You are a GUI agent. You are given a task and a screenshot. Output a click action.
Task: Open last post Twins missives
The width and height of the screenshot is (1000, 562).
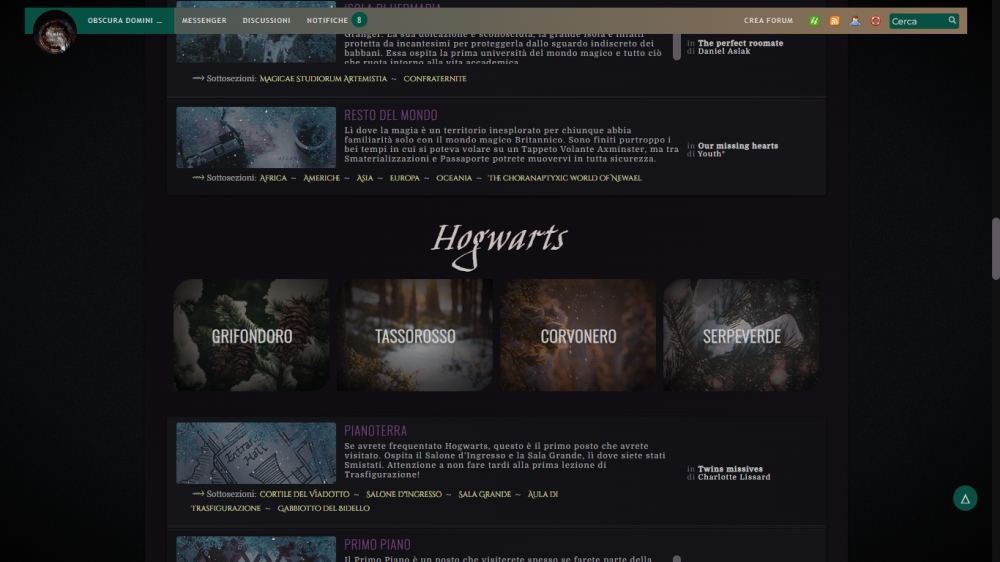pos(730,469)
